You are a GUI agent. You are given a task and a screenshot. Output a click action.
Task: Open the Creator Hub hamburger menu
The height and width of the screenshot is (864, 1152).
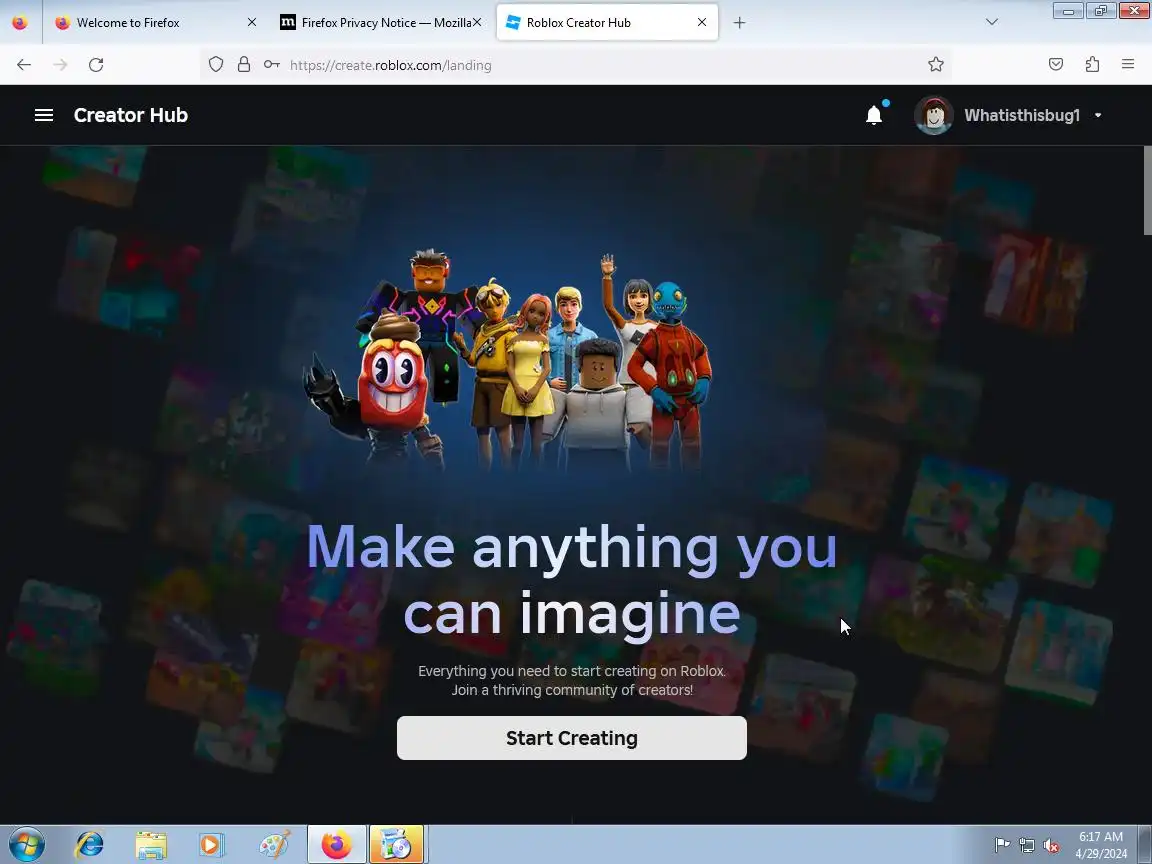(44, 115)
